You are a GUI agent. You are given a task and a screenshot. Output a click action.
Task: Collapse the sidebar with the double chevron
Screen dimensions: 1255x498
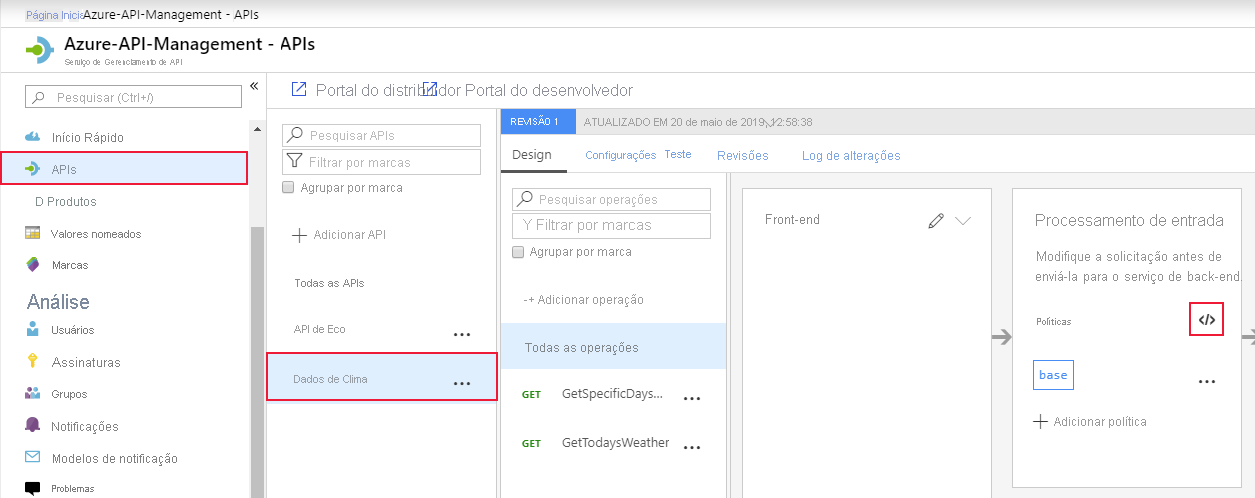tap(254, 86)
